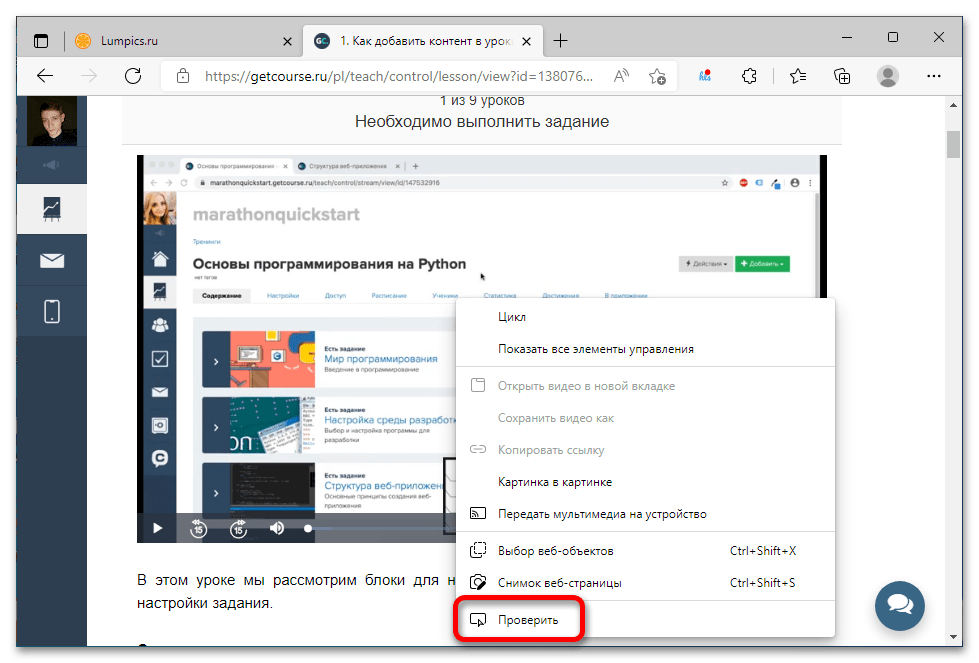The height and width of the screenshot is (663, 979).
Task: Open the messages envelope icon in sidebar
Action: [52, 260]
